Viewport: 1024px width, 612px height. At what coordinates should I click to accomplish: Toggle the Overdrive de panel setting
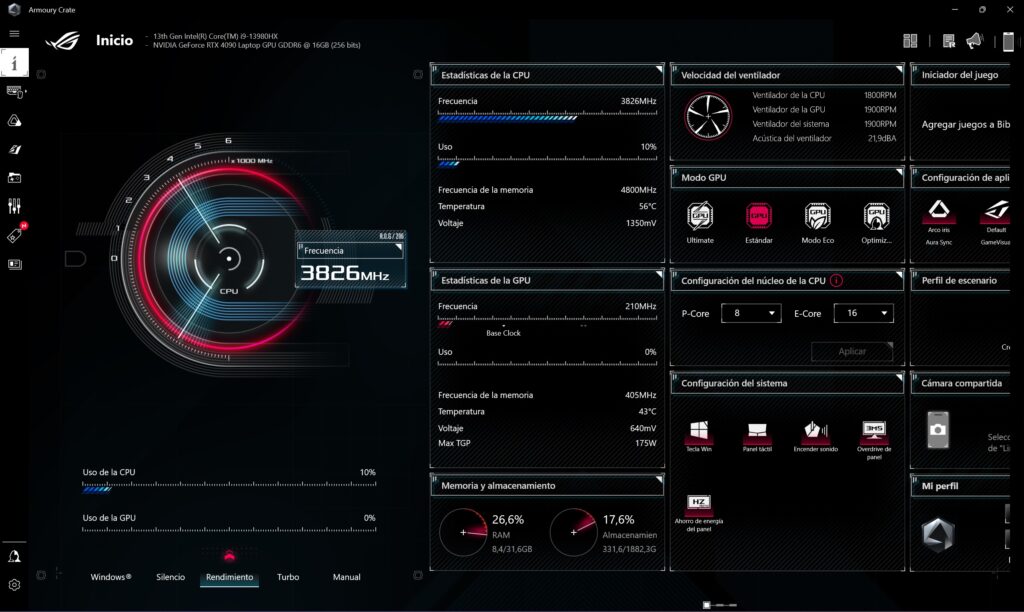(x=873, y=431)
